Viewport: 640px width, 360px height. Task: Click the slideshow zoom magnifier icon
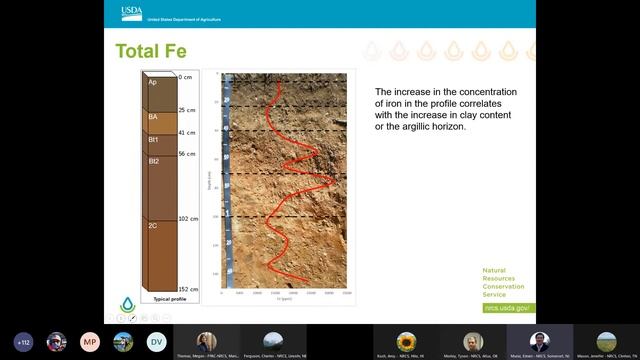[x=156, y=318]
